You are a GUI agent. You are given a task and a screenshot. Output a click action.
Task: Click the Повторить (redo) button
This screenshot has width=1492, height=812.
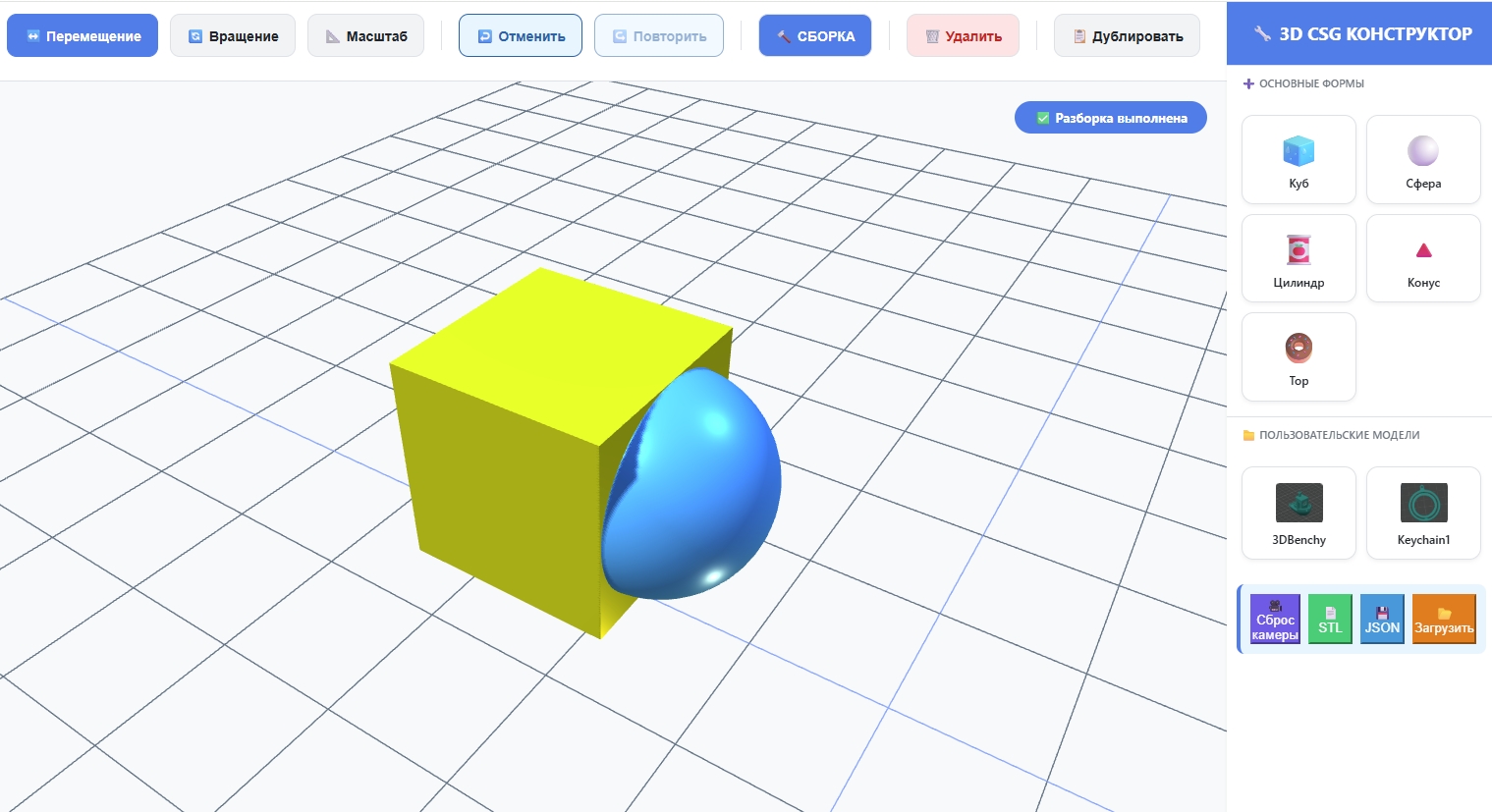[659, 36]
